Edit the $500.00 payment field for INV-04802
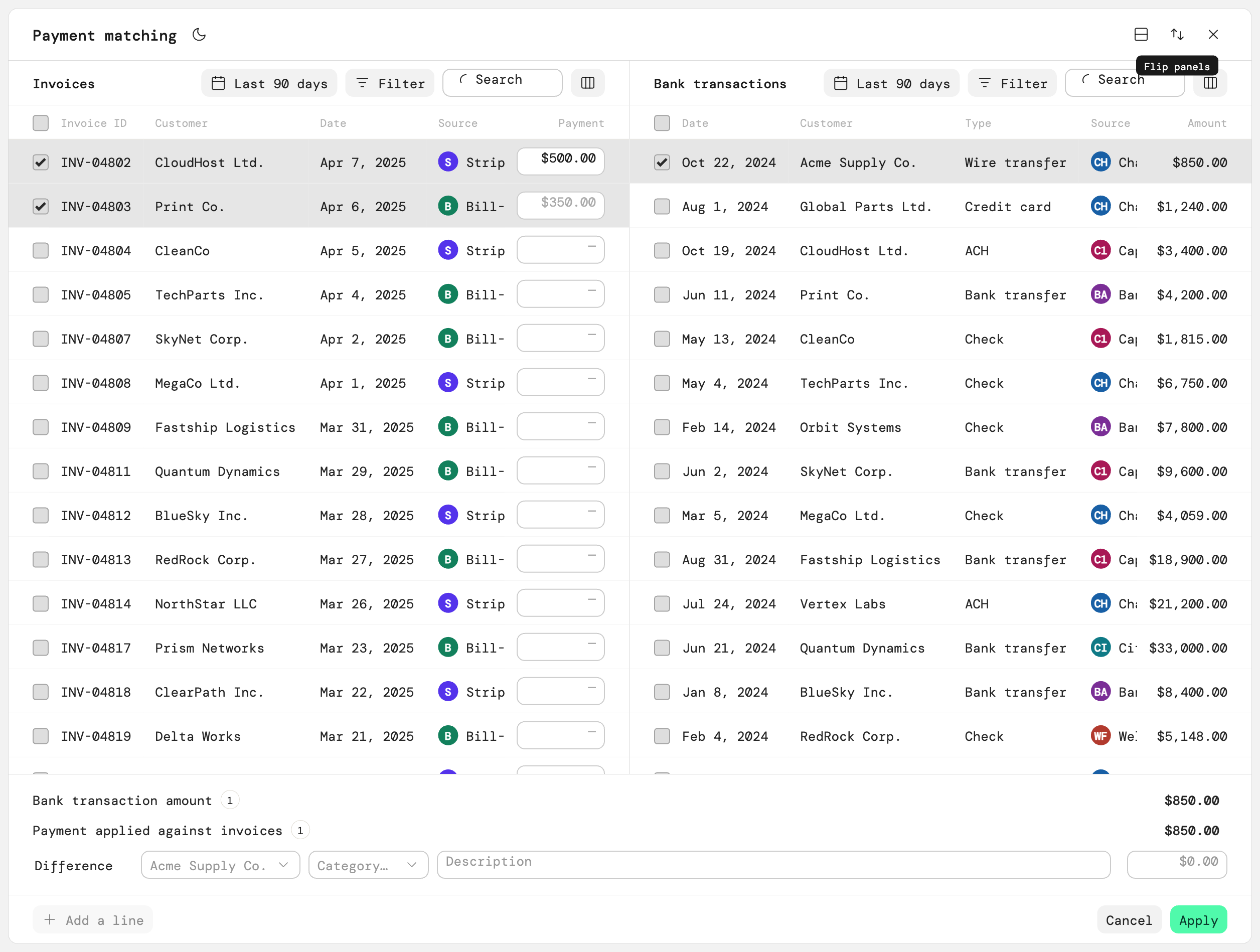This screenshot has width=1260, height=952. (560, 161)
